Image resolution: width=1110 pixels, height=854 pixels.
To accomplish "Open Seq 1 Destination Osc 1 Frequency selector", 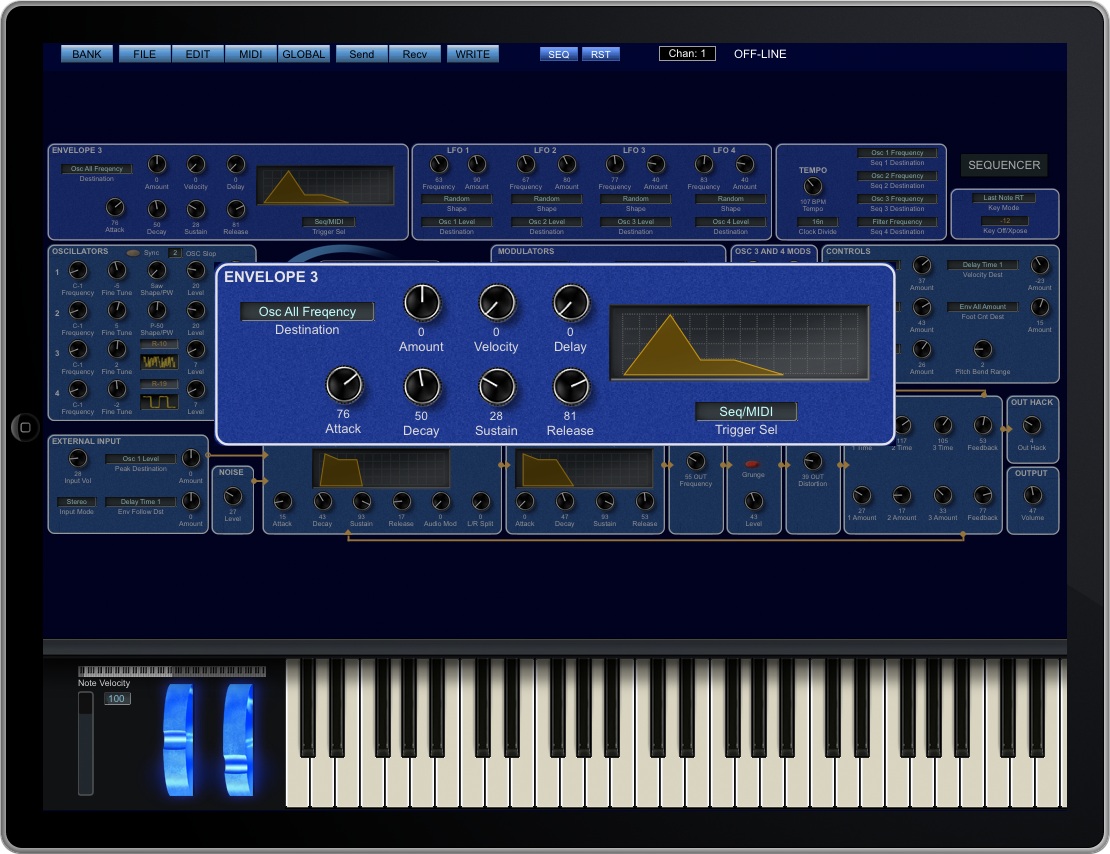I will pos(897,153).
